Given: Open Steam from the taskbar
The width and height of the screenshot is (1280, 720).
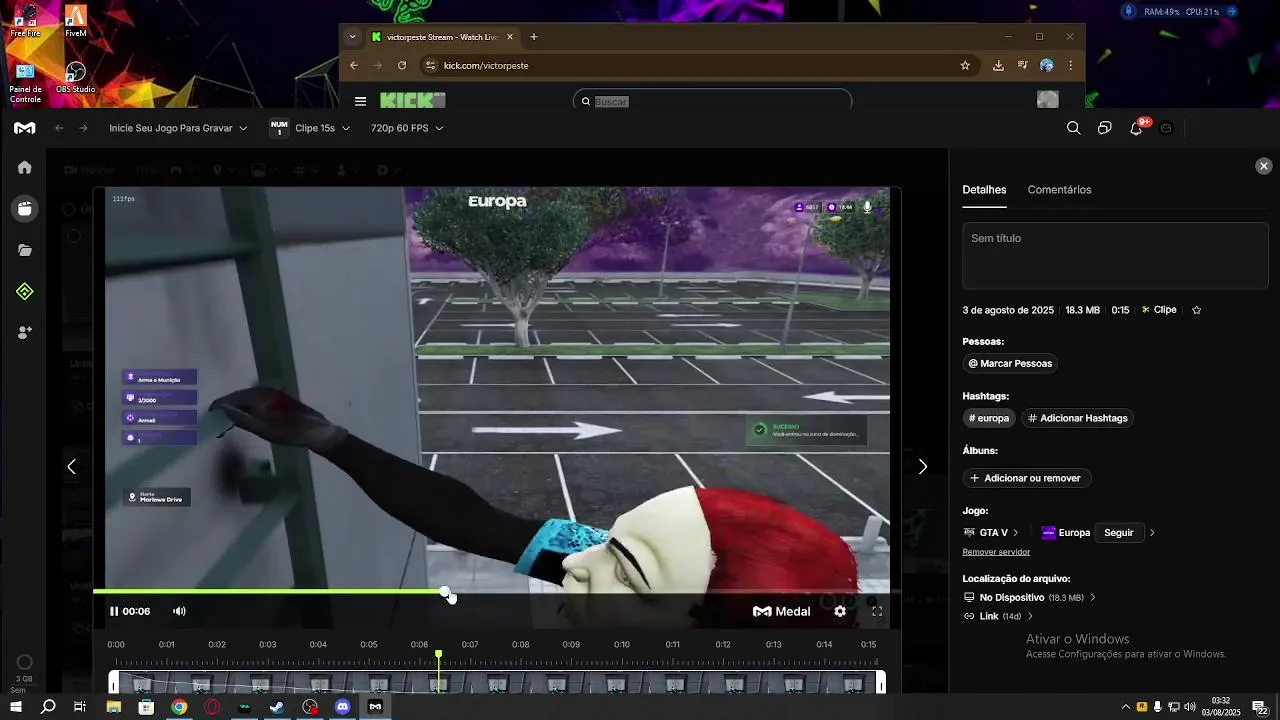Looking at the screenshot, I should [x=277, y=707].
